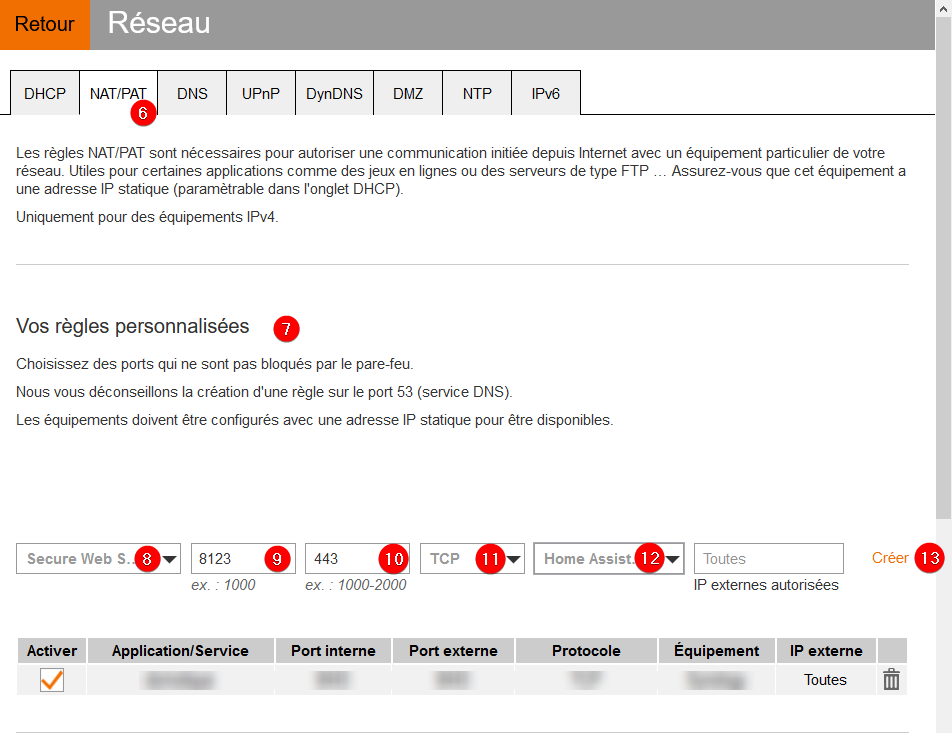952x733 pixels.
Task: Open the DHCP tab
Action: coord(45,94)
